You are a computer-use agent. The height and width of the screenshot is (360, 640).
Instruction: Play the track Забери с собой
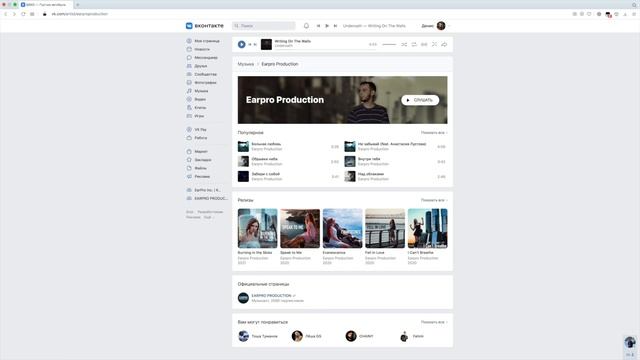point(243,176)
